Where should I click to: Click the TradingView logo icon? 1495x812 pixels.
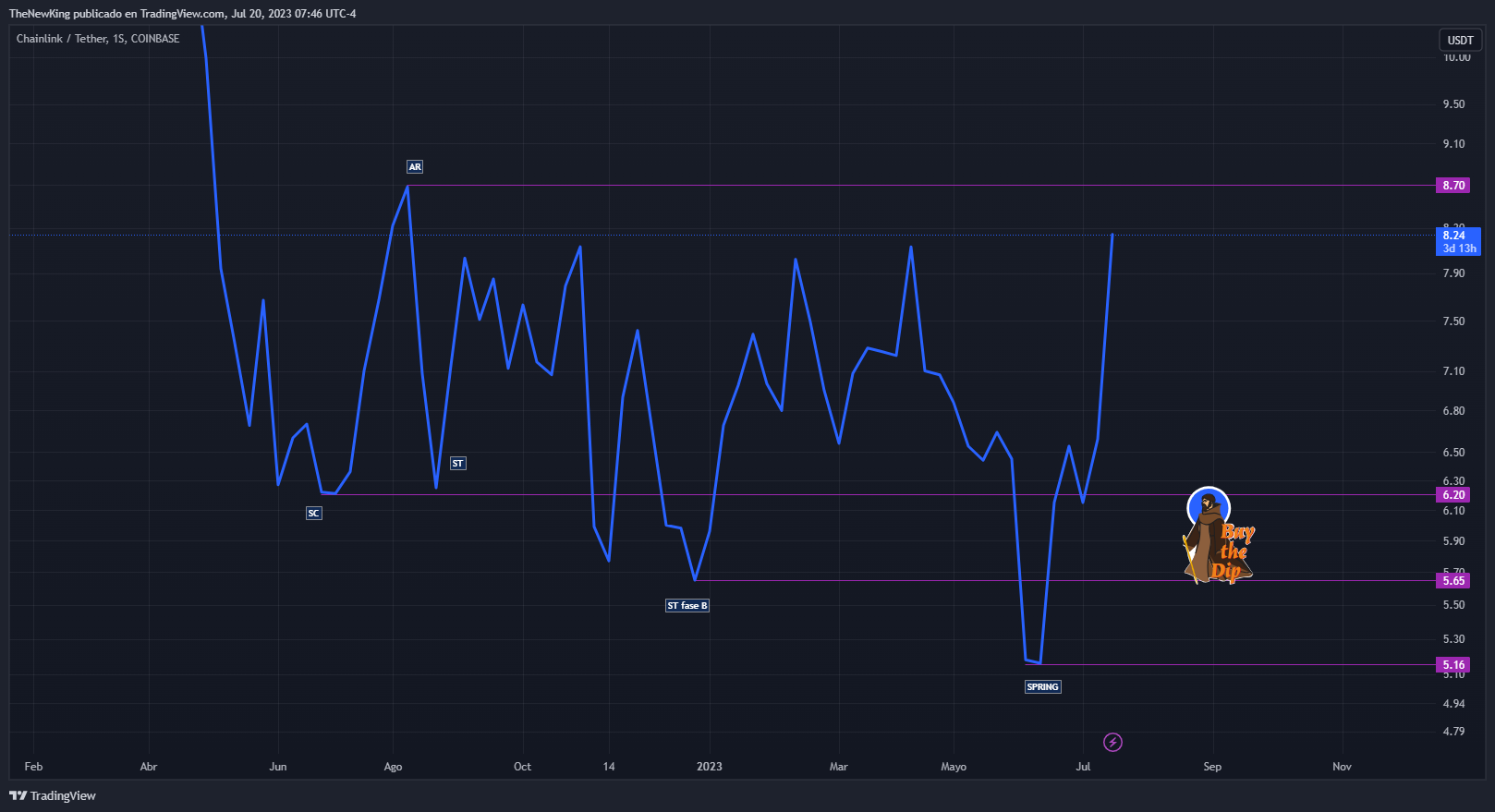pos(18,795)
